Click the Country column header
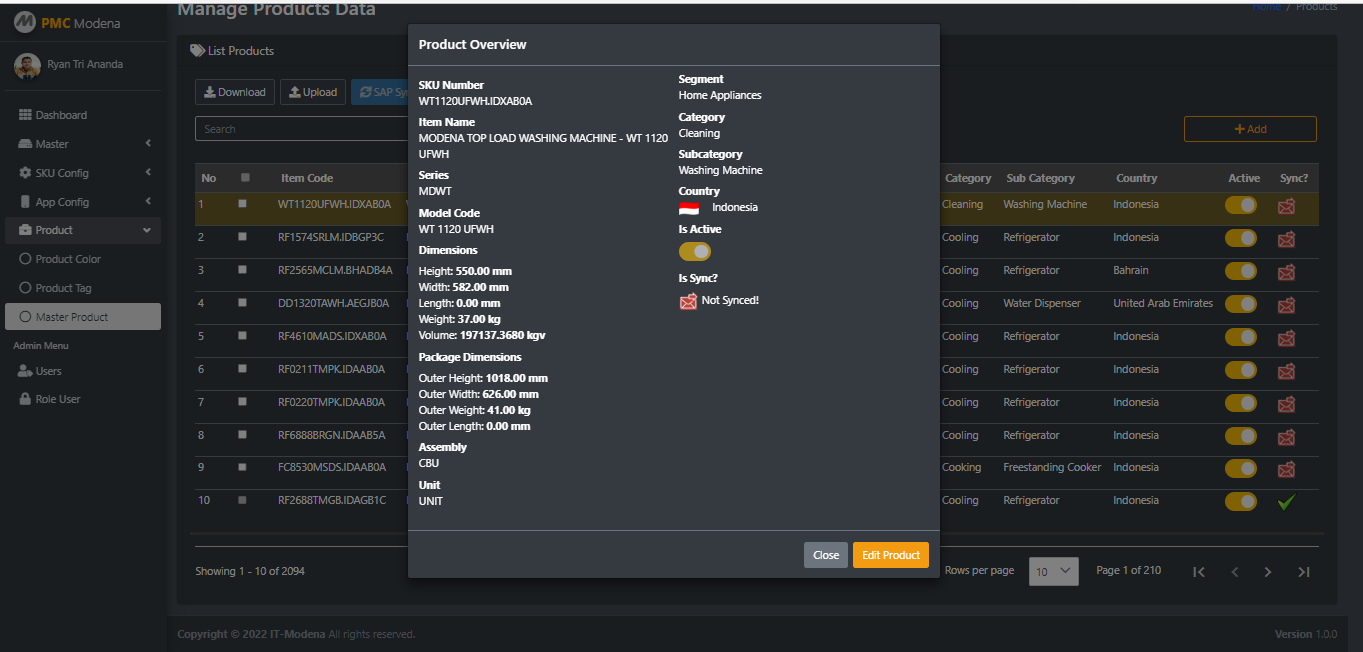The height and width of the screenshot is (652, 1363). pos(1137,178)
